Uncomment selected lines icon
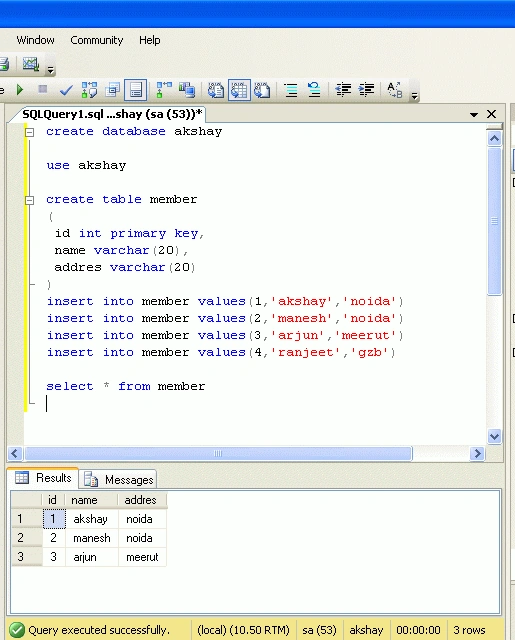515x640 pixels. [314, 90]
